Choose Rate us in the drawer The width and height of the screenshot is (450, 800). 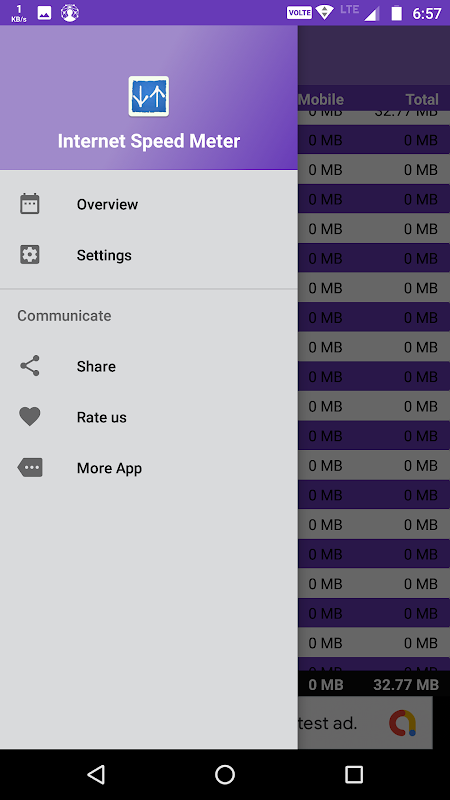point(148,417)
